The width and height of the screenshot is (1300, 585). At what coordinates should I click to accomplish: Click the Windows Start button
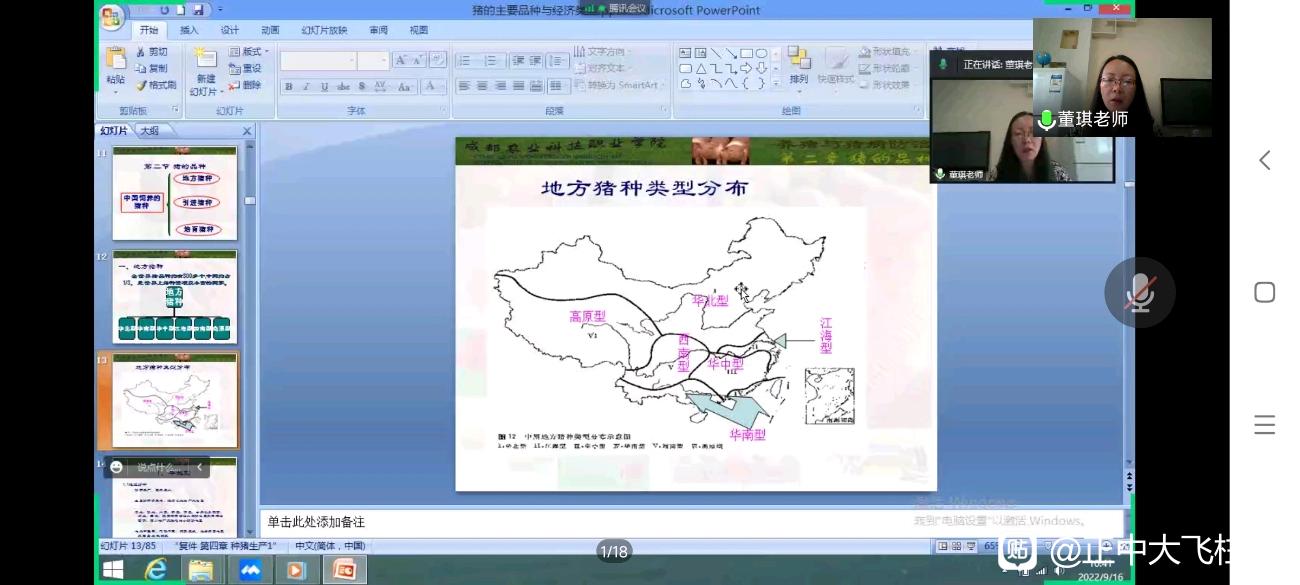tap(113, 570)
